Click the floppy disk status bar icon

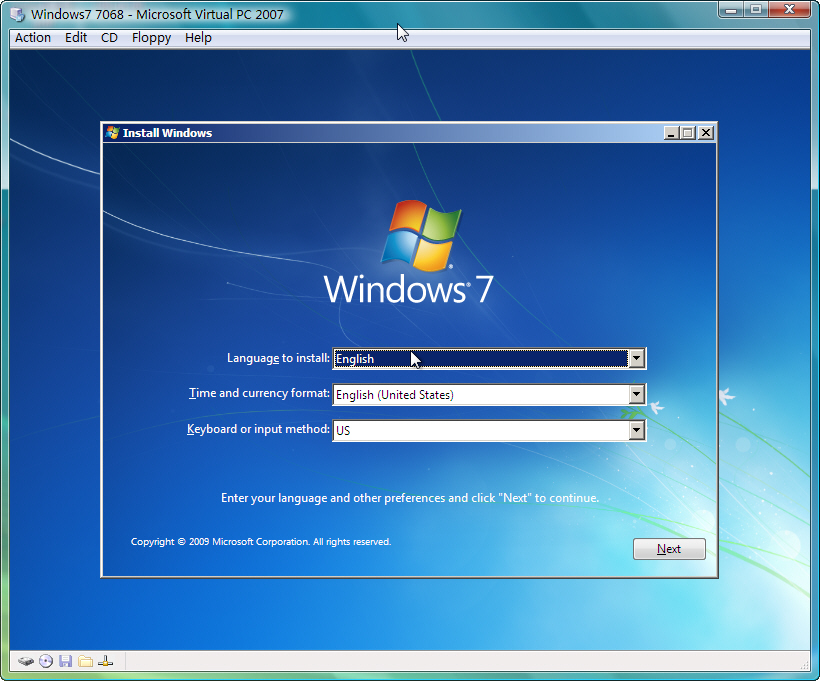pyautogui.click(x=65, y=662)
